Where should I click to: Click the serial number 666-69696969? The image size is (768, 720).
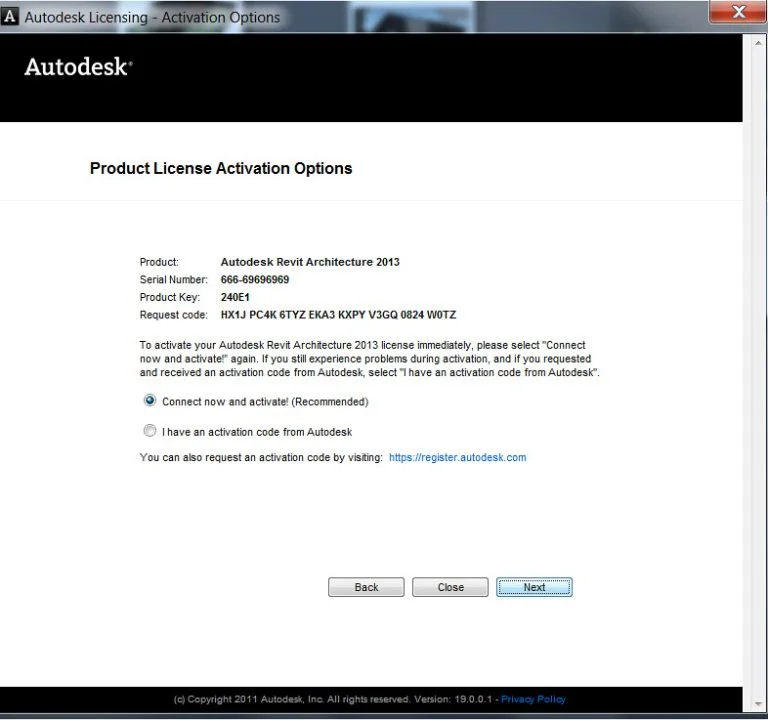(255, 280)
